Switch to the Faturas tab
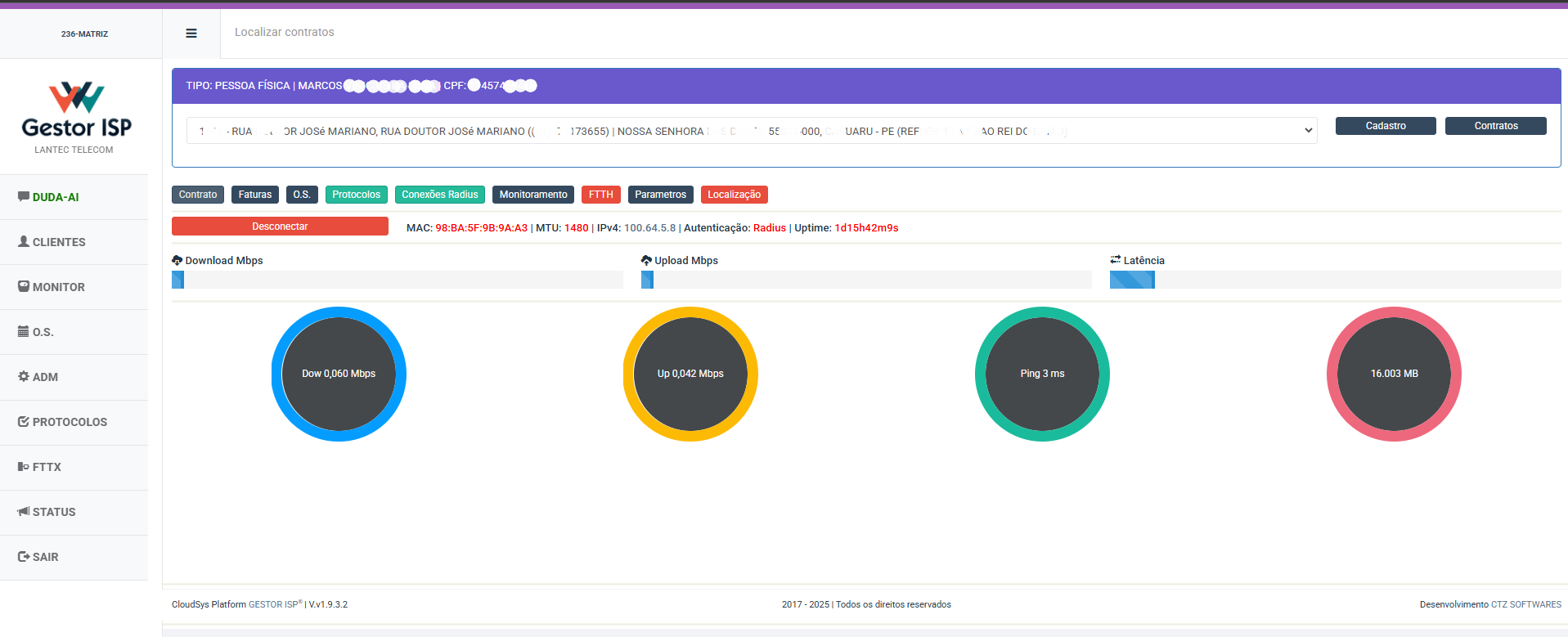This screenshot has width=1568, height=637. click(x=255, y=195)
